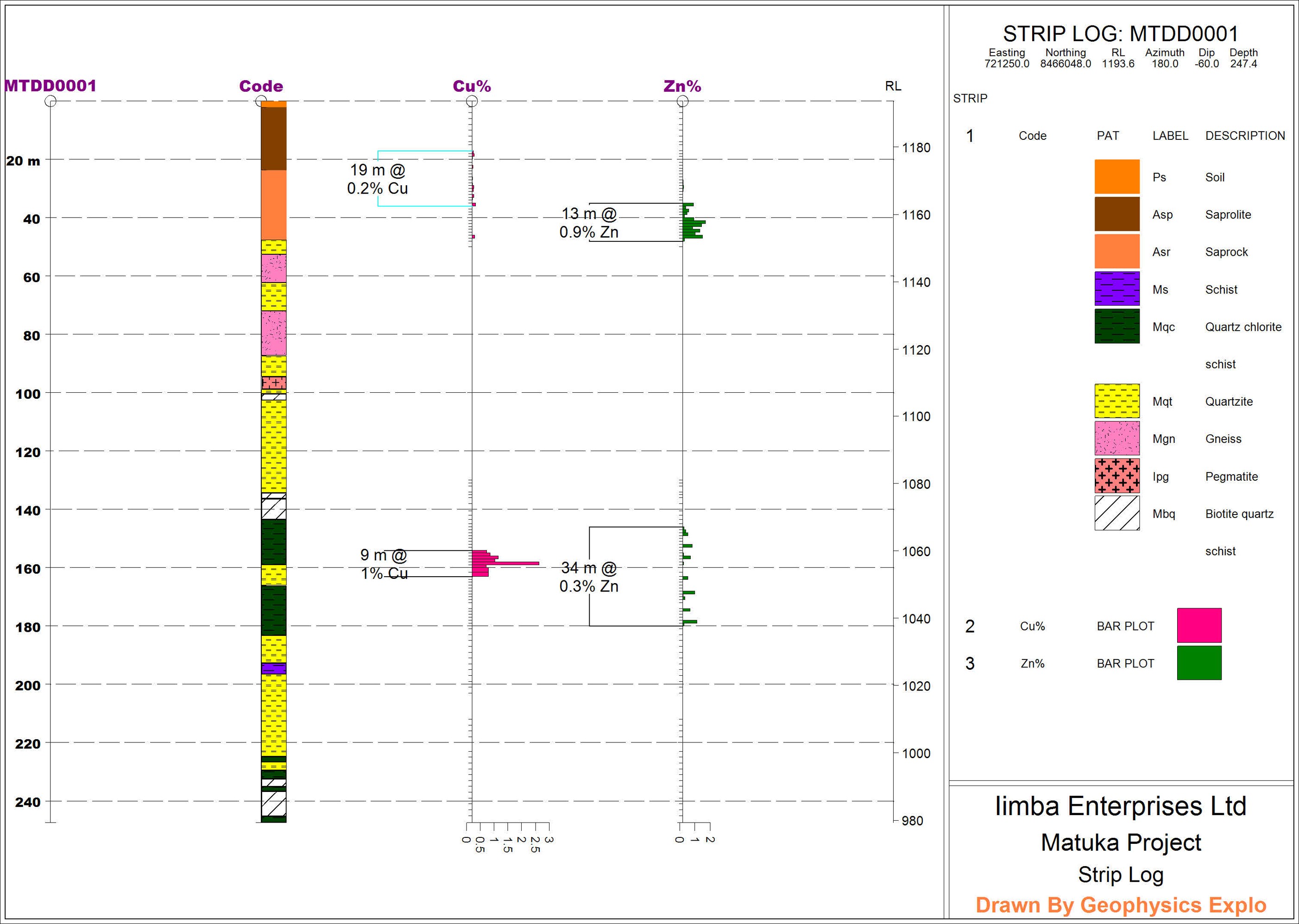Select the Depth value 247.4
This screenshot has height=924, width=1299.
1244,64
